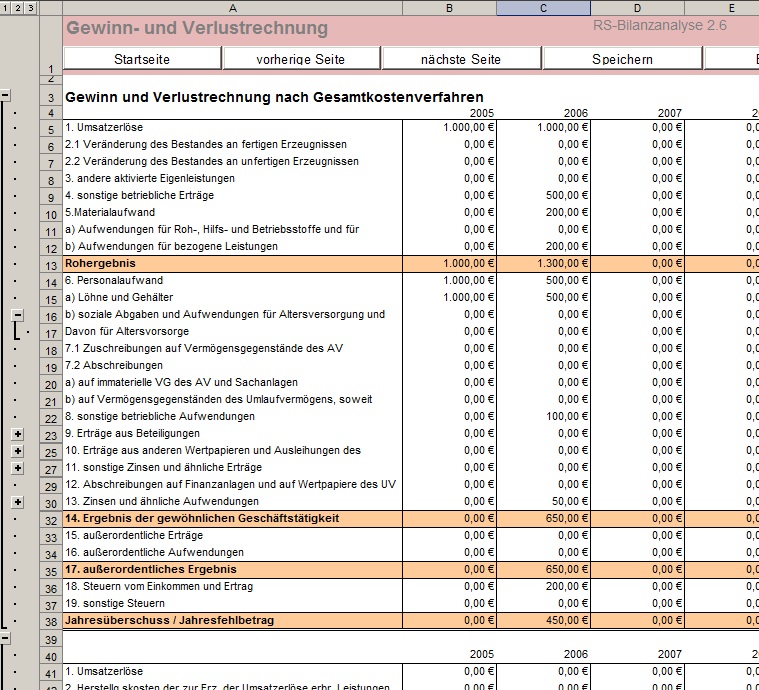Go to Startseite

(142, 59)
